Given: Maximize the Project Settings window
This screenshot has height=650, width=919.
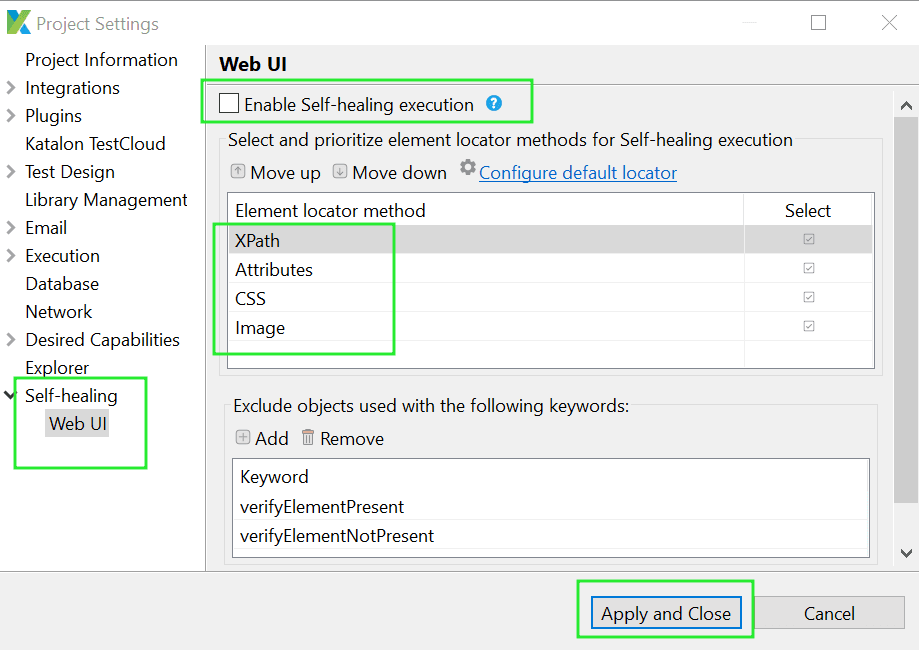Looking at the screenshot, I should (x=818, y=23).
